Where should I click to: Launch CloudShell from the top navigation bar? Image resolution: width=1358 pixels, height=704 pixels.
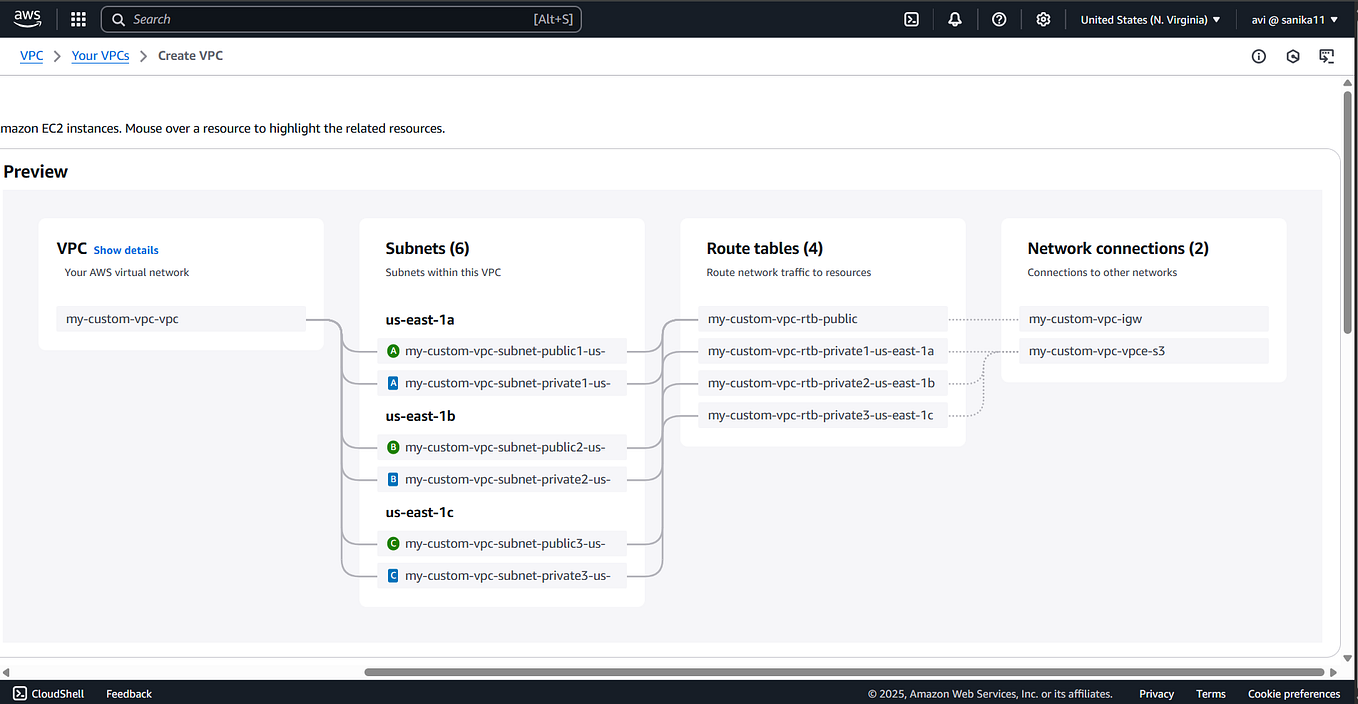(x=911, y=18)
